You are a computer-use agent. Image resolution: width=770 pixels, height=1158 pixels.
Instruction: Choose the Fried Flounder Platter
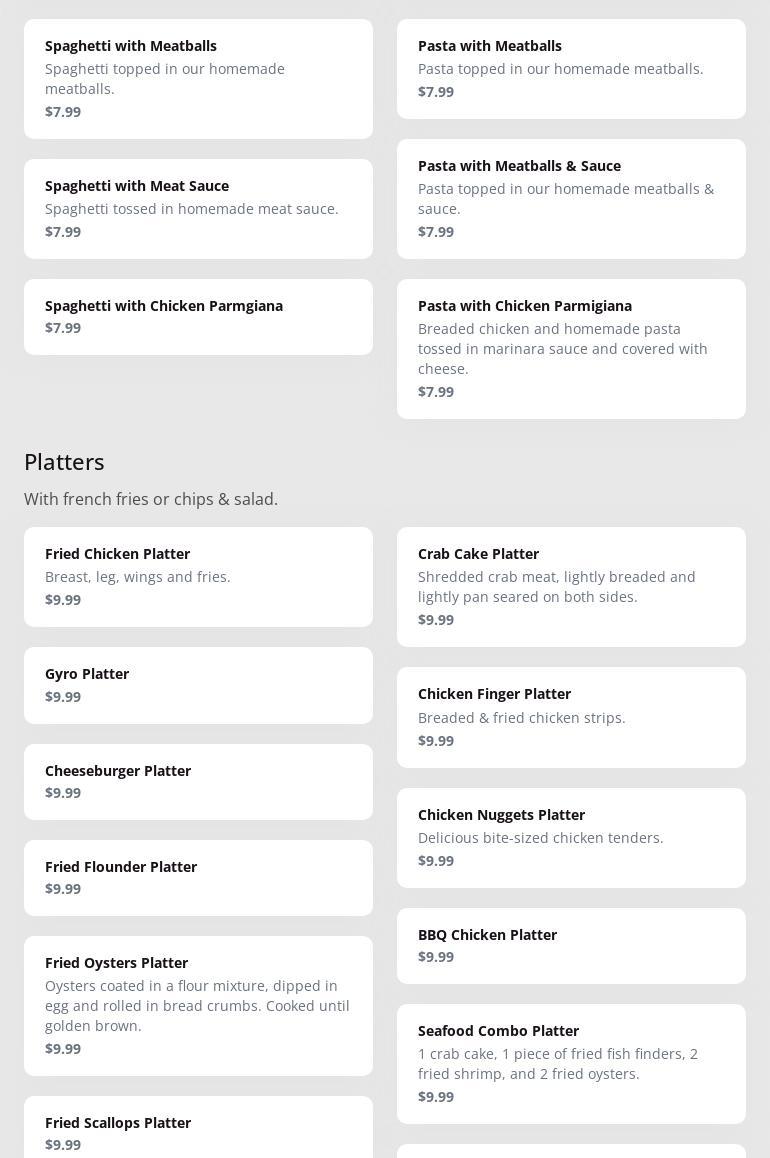[198, 877]
